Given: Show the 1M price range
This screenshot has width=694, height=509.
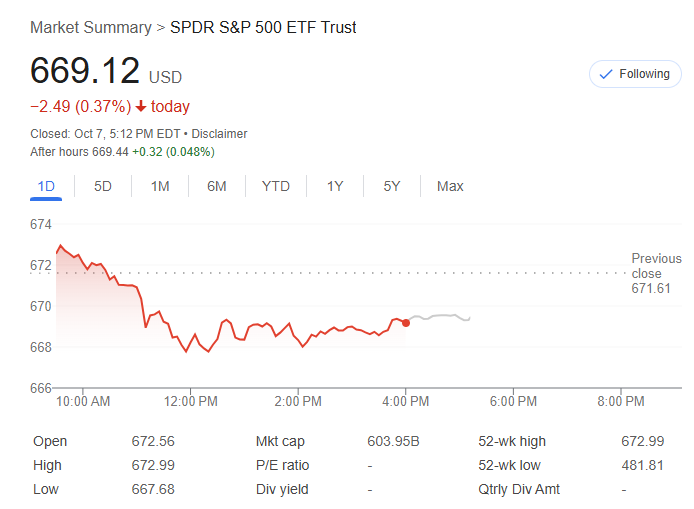Looking at the screenshot, I should click(160, 186).
